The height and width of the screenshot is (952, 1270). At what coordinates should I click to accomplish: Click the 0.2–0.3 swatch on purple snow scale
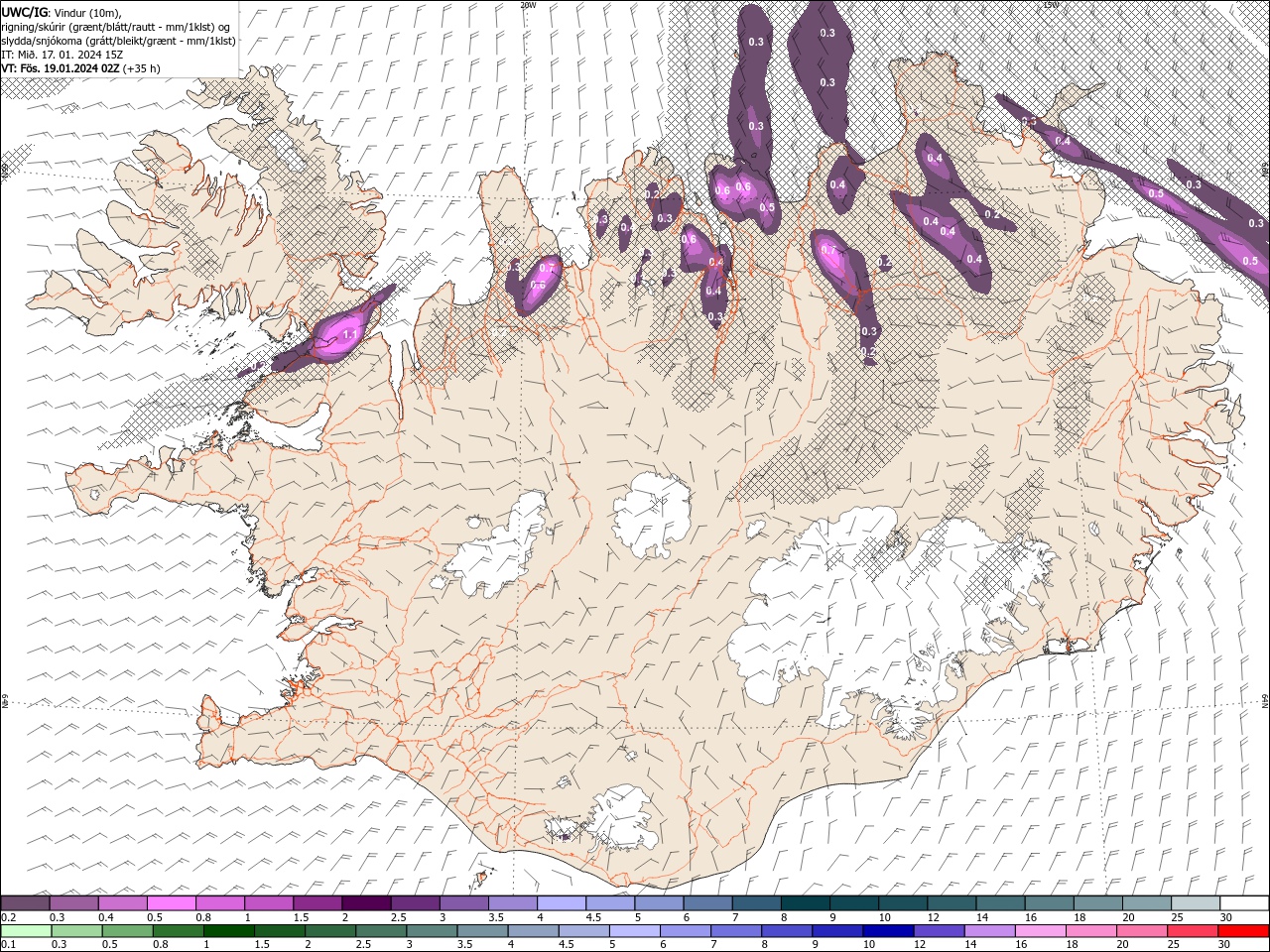click(25, 902)
